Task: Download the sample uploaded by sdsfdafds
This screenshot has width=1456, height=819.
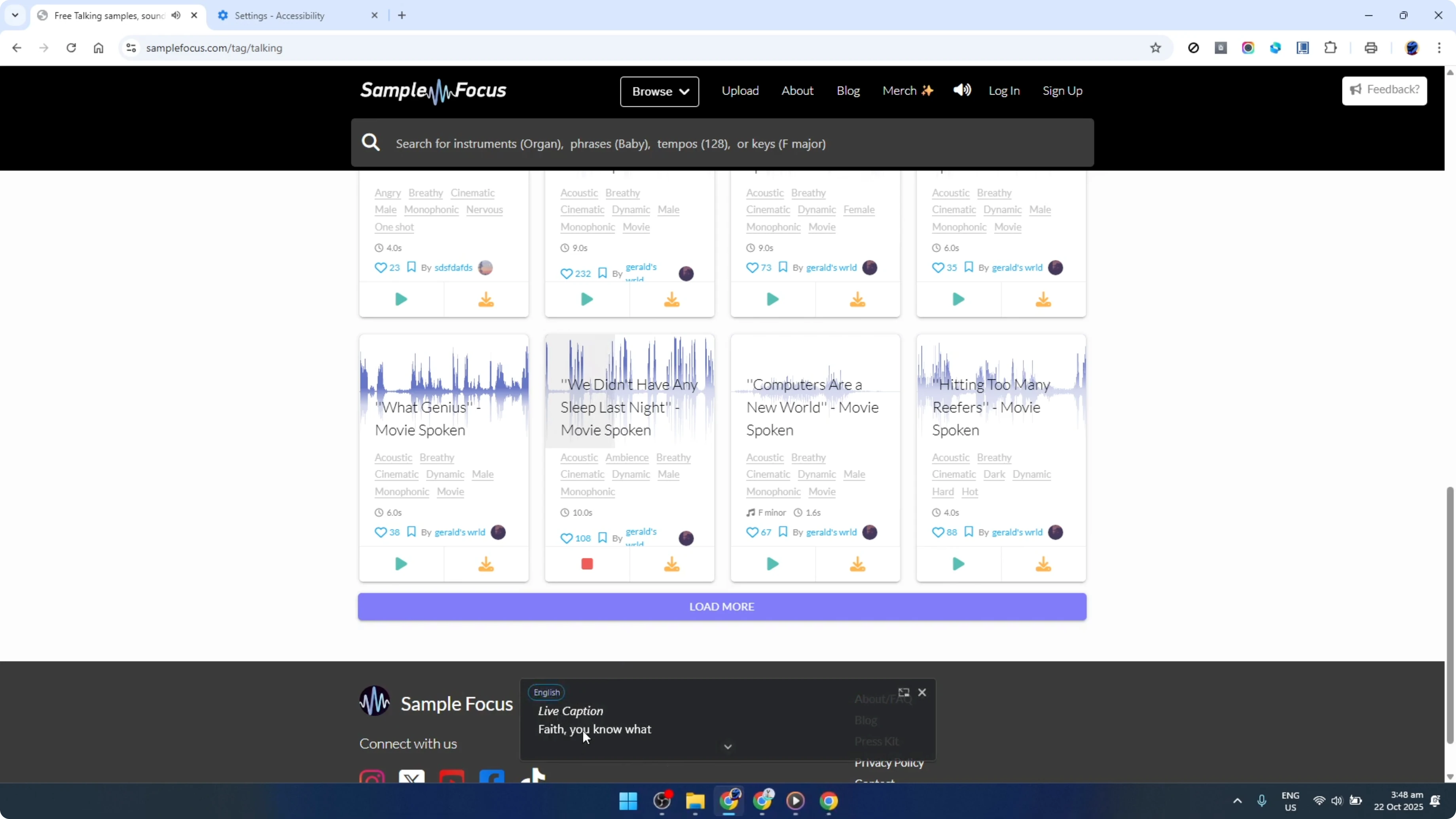Action: pos(486,300)
